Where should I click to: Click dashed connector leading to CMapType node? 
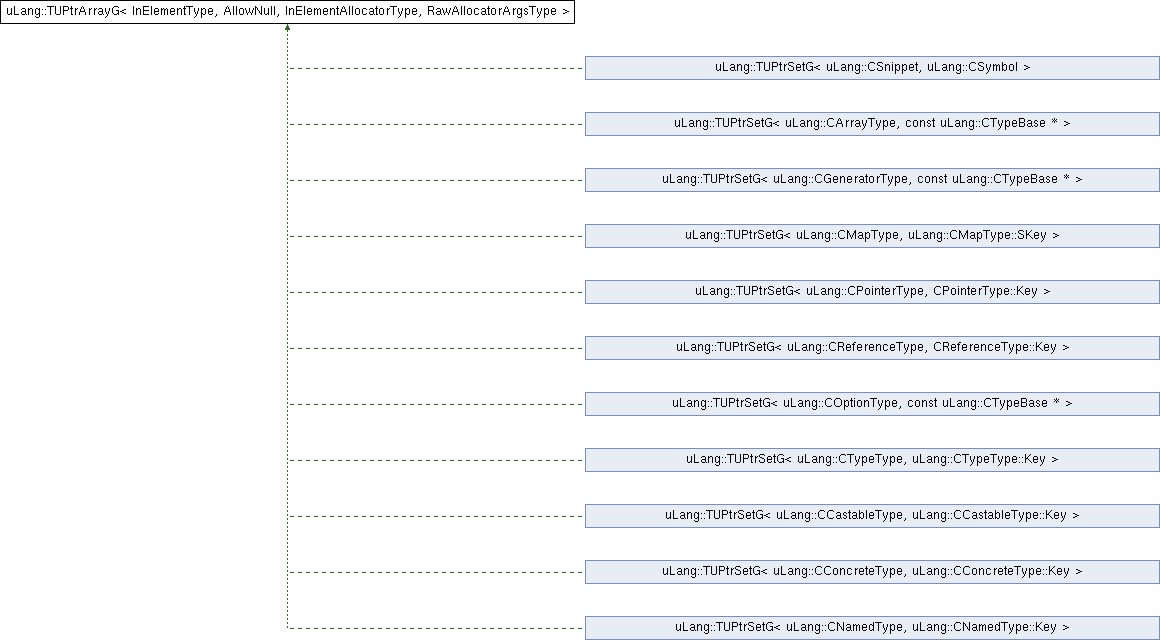(436, 237)
